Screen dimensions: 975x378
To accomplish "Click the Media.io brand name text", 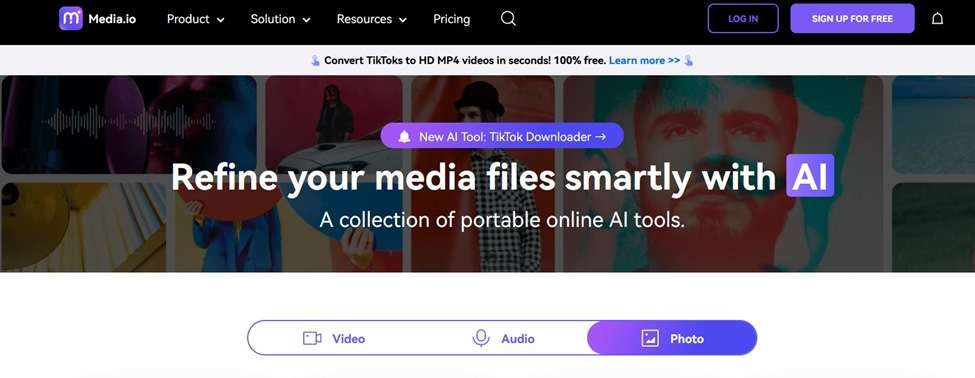I will pyautogui.click(x=112, y=19).
